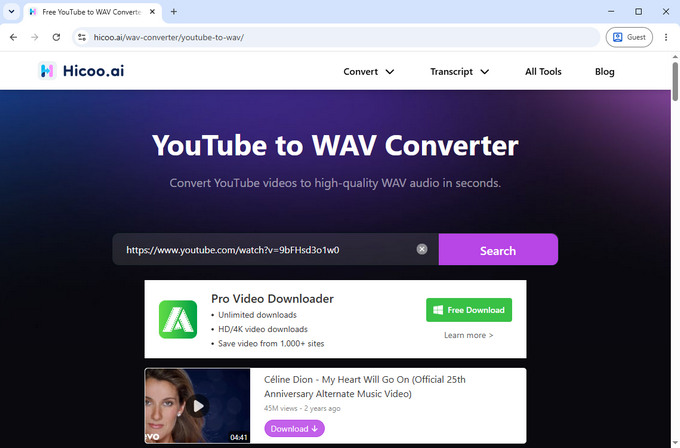
Task: Click the Pro Video Downloader heading
Action: (x=272, y=299)
